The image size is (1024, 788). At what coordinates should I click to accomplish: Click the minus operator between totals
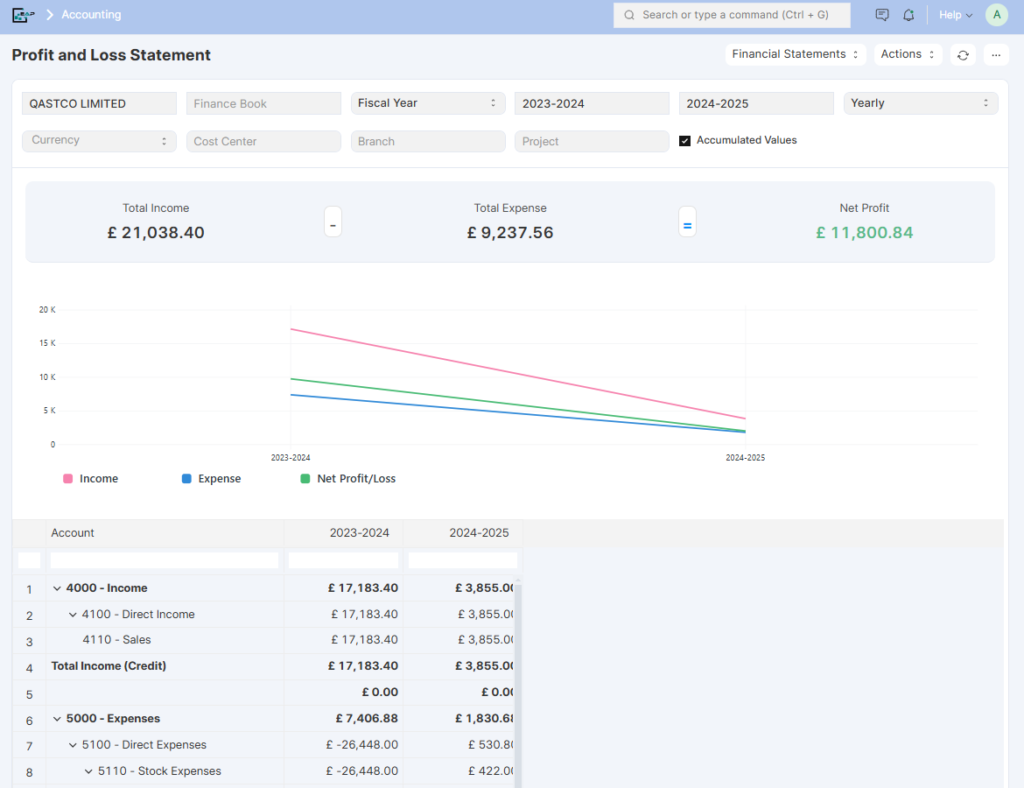[x=333, y=223]
